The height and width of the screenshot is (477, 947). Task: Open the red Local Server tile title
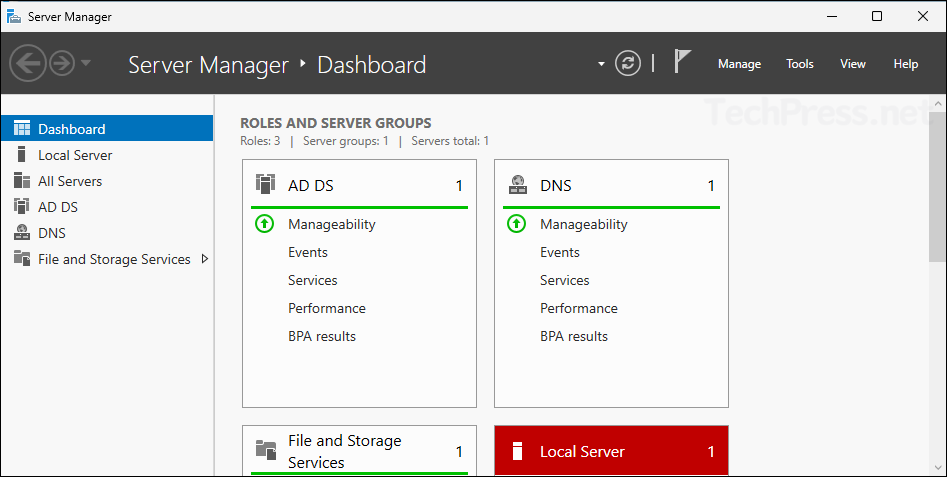click(582, 452)
